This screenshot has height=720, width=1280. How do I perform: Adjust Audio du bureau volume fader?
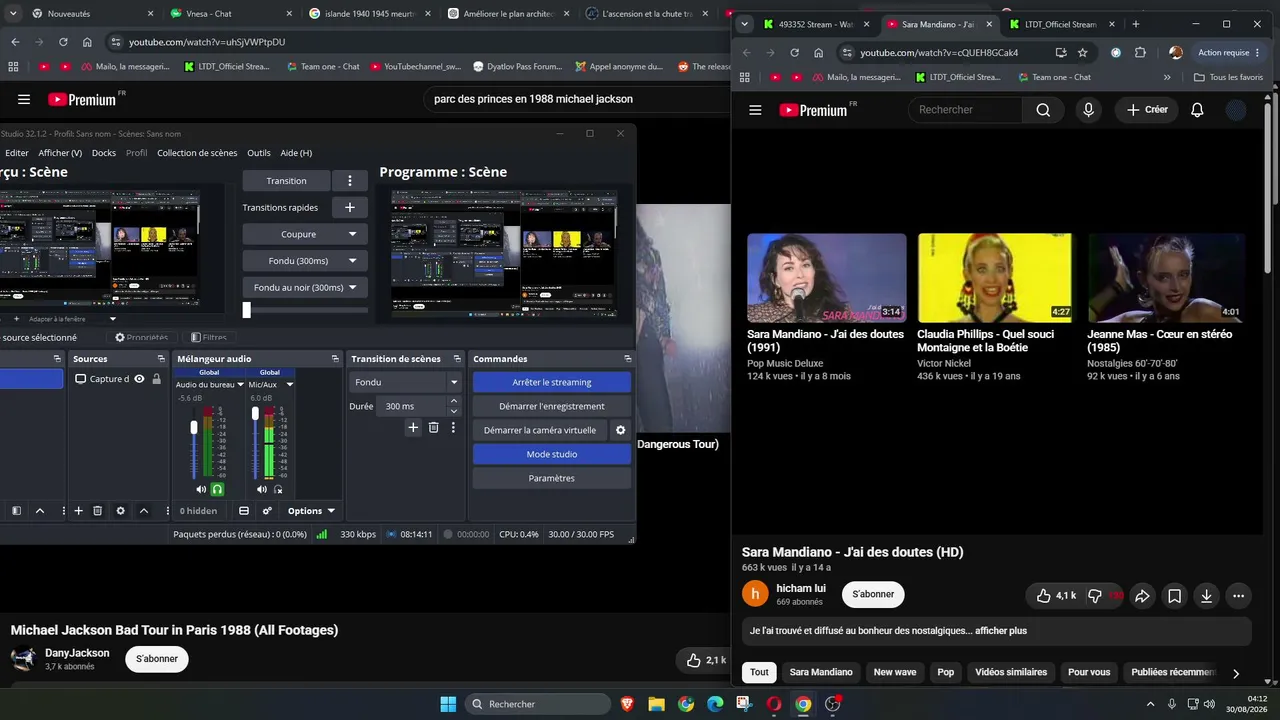pyautogui.click(x=194, y=428)
